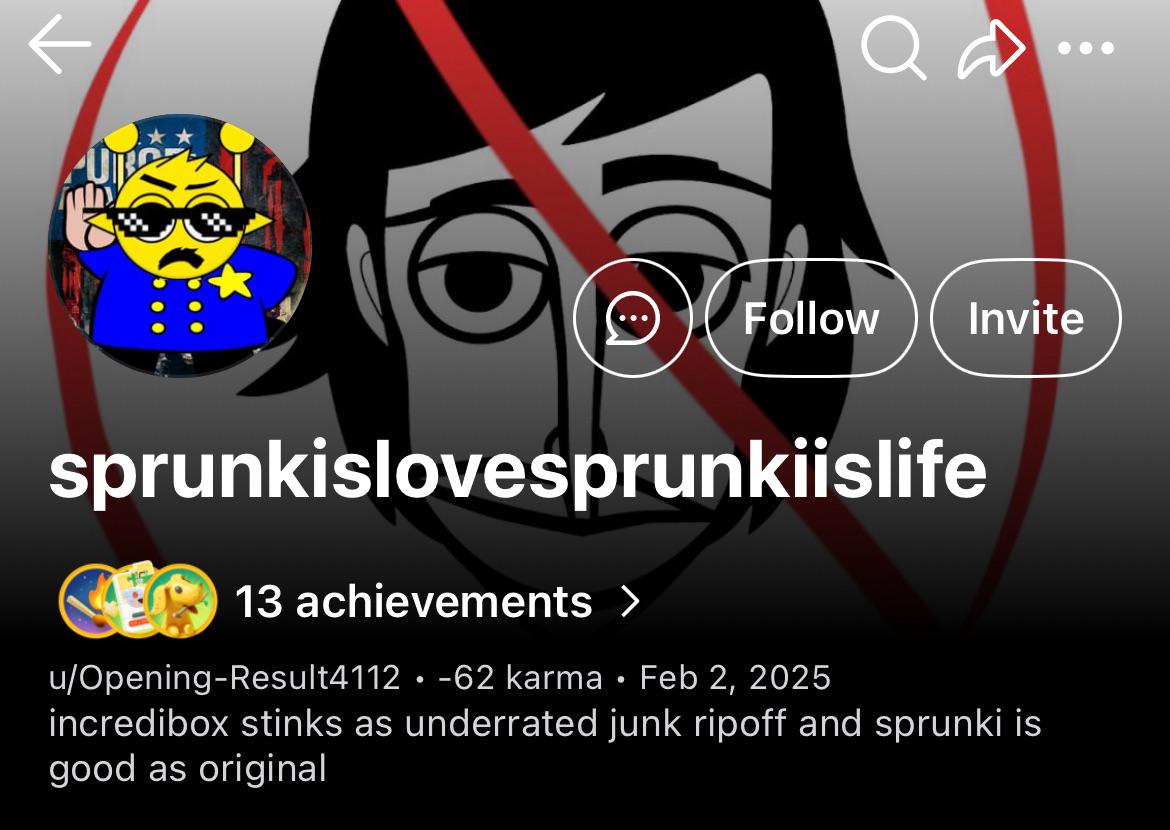Start a chat with the speech bubble icon
Screen dimensions: 1170x830
point(633,318)
